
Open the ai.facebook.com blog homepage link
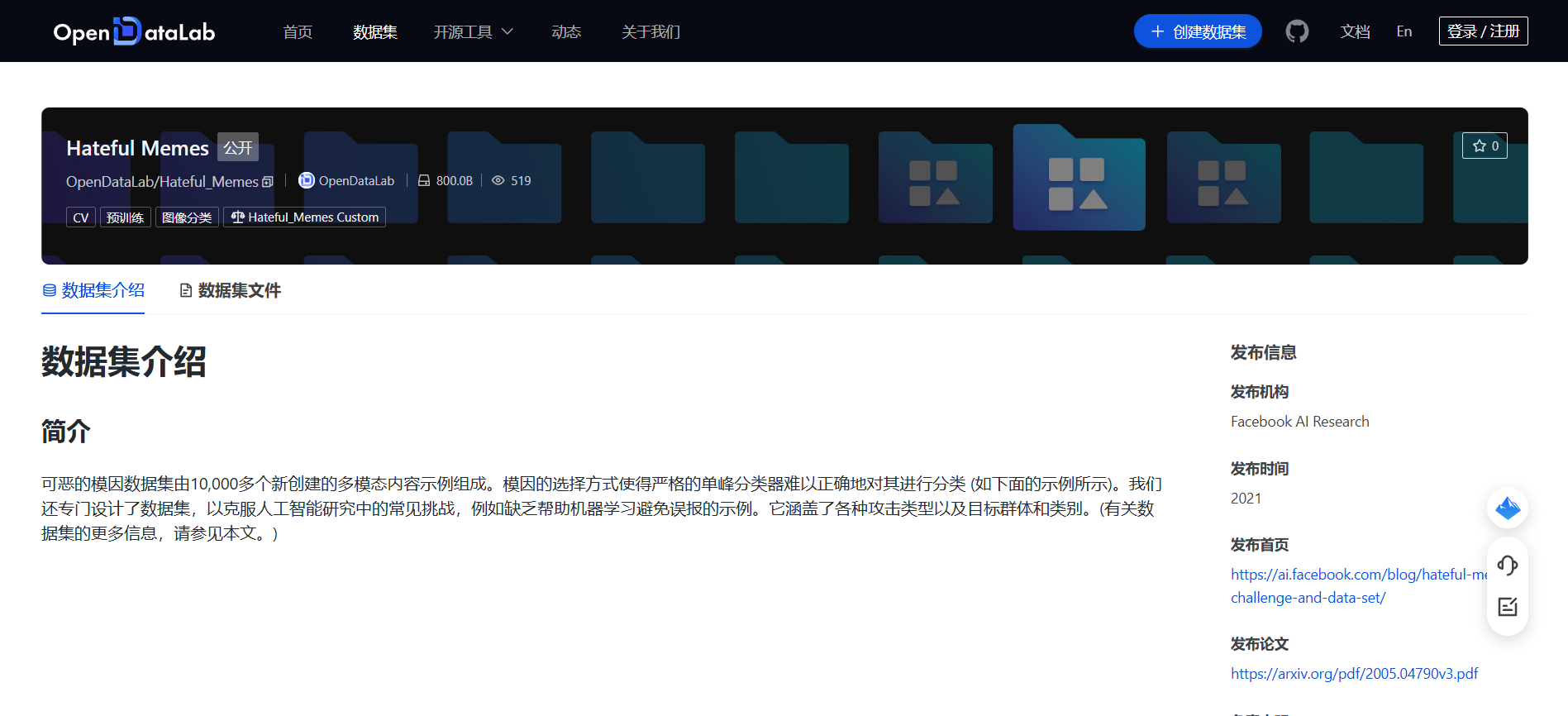tap(1359, 586)
